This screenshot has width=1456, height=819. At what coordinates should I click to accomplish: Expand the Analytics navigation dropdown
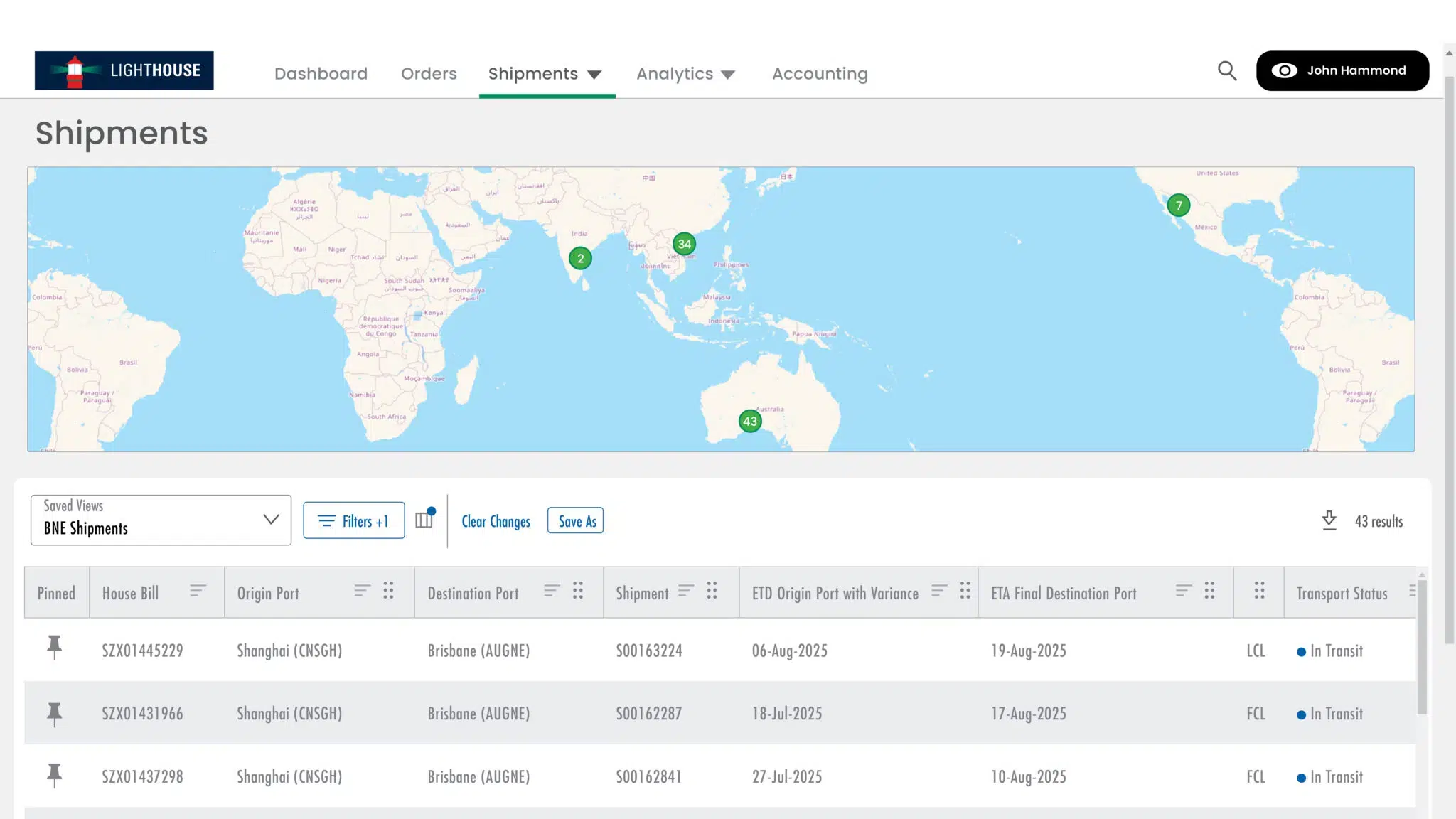click(x=729, y=73)
